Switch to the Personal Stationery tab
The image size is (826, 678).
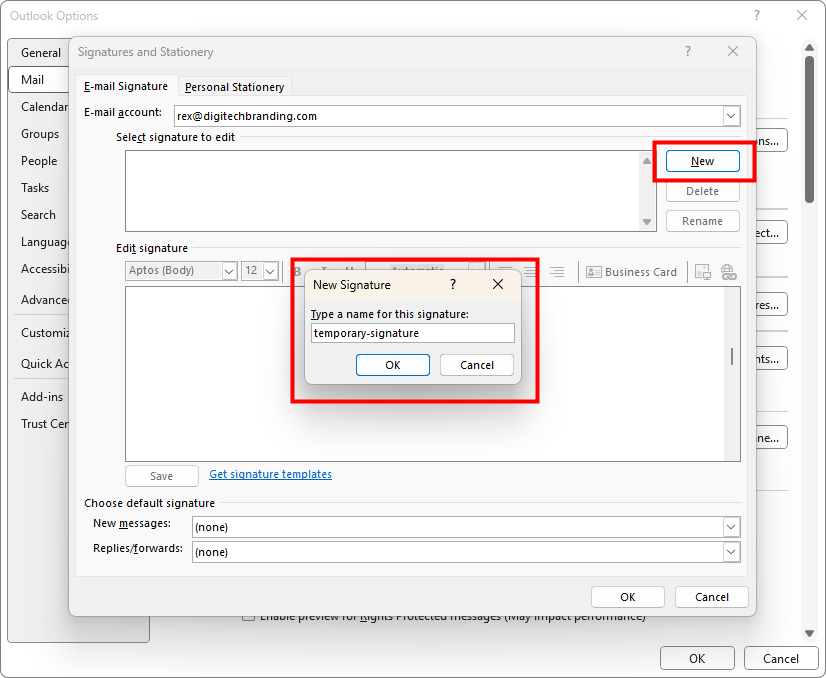click(235, 87)
